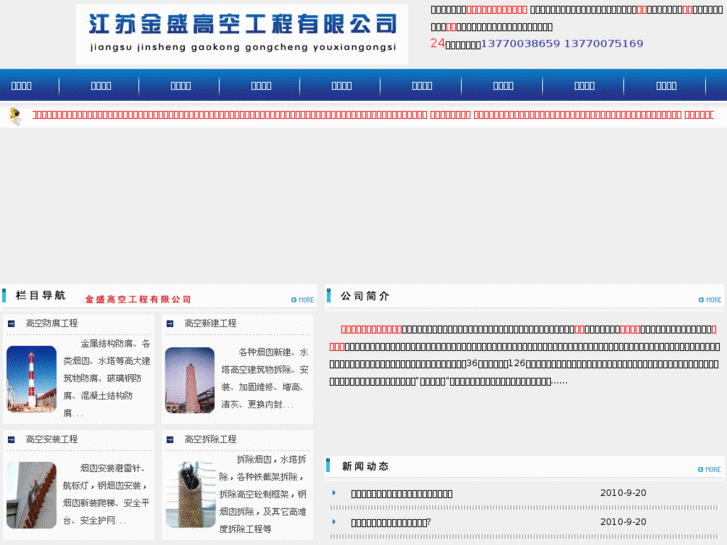Image resolution: width=727 pixels, height=545 pixels.
Task: Open the 高空拆除工程 category link
Action: pos(210,439)
